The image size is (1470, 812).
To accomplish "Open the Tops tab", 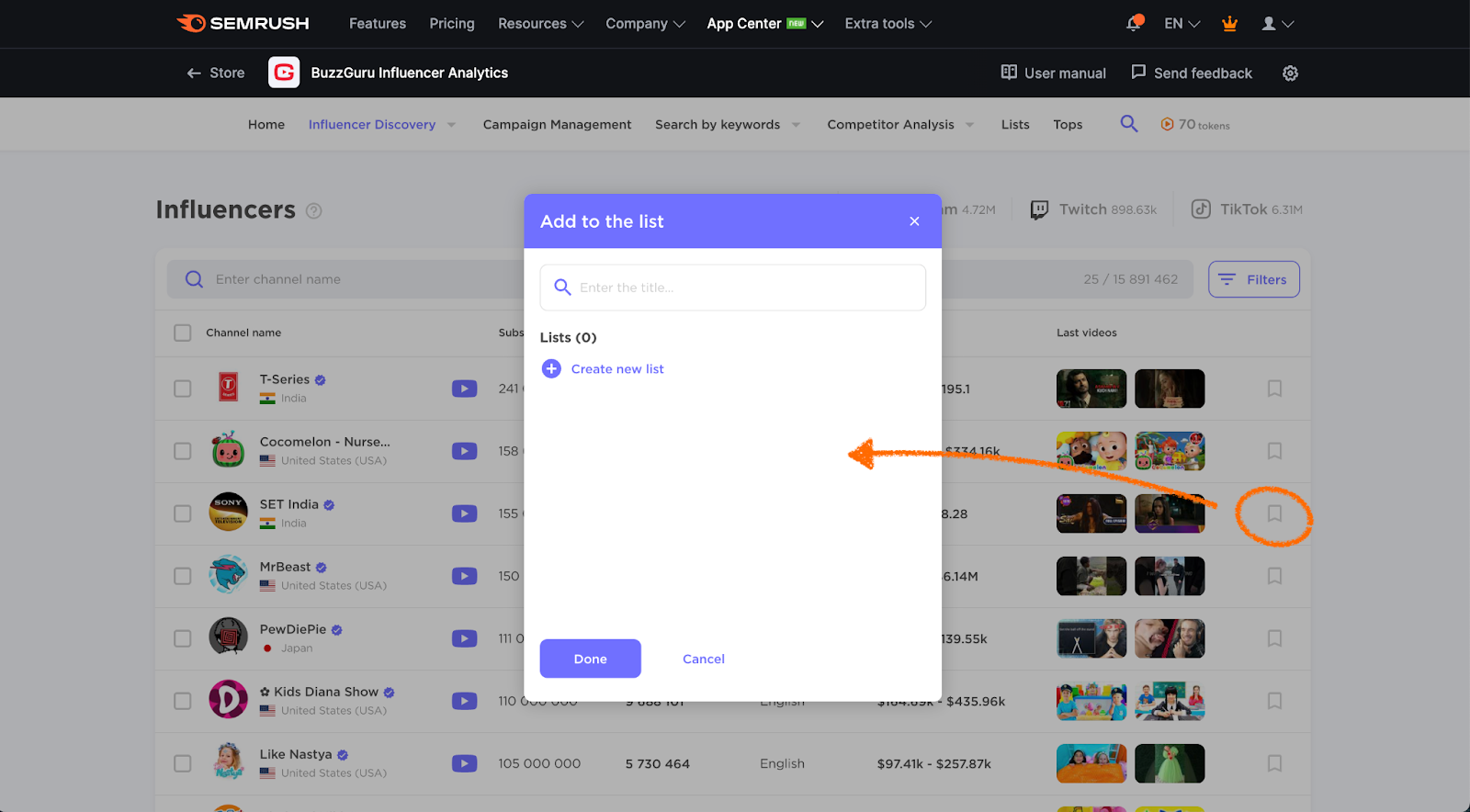I will pos(1068,124).
